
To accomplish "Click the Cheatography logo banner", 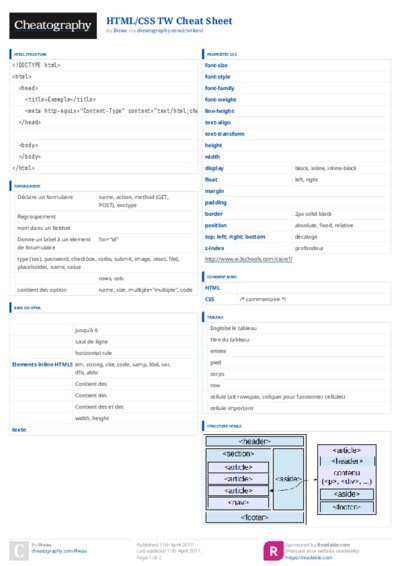I will click(x=53, y=26).
